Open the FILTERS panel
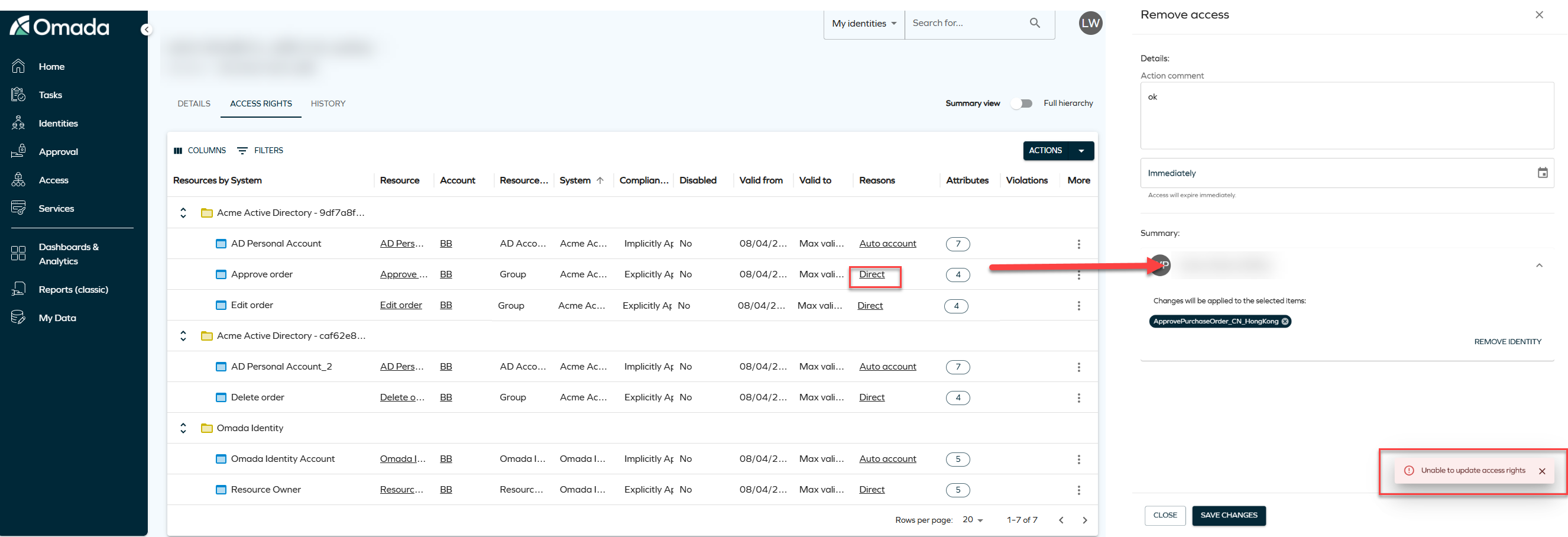Screen dimensions: 1568x537 point(260,150)
